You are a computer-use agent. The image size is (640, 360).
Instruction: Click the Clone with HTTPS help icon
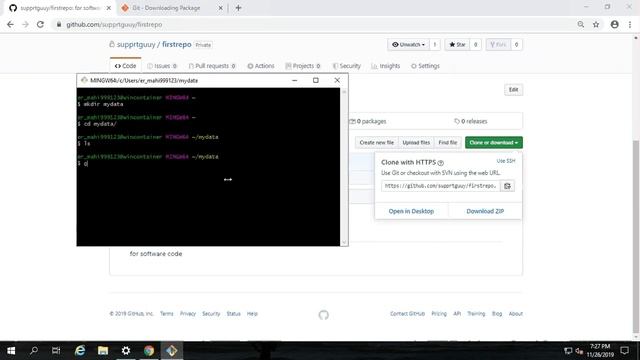click(440, 163)
